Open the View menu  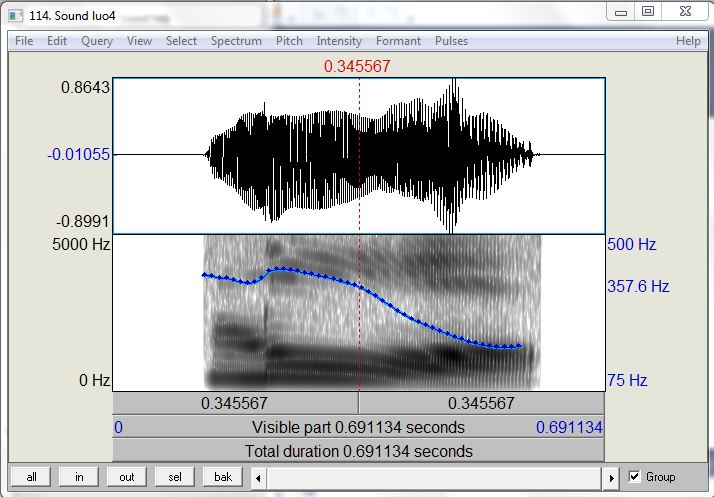(139, 41)
